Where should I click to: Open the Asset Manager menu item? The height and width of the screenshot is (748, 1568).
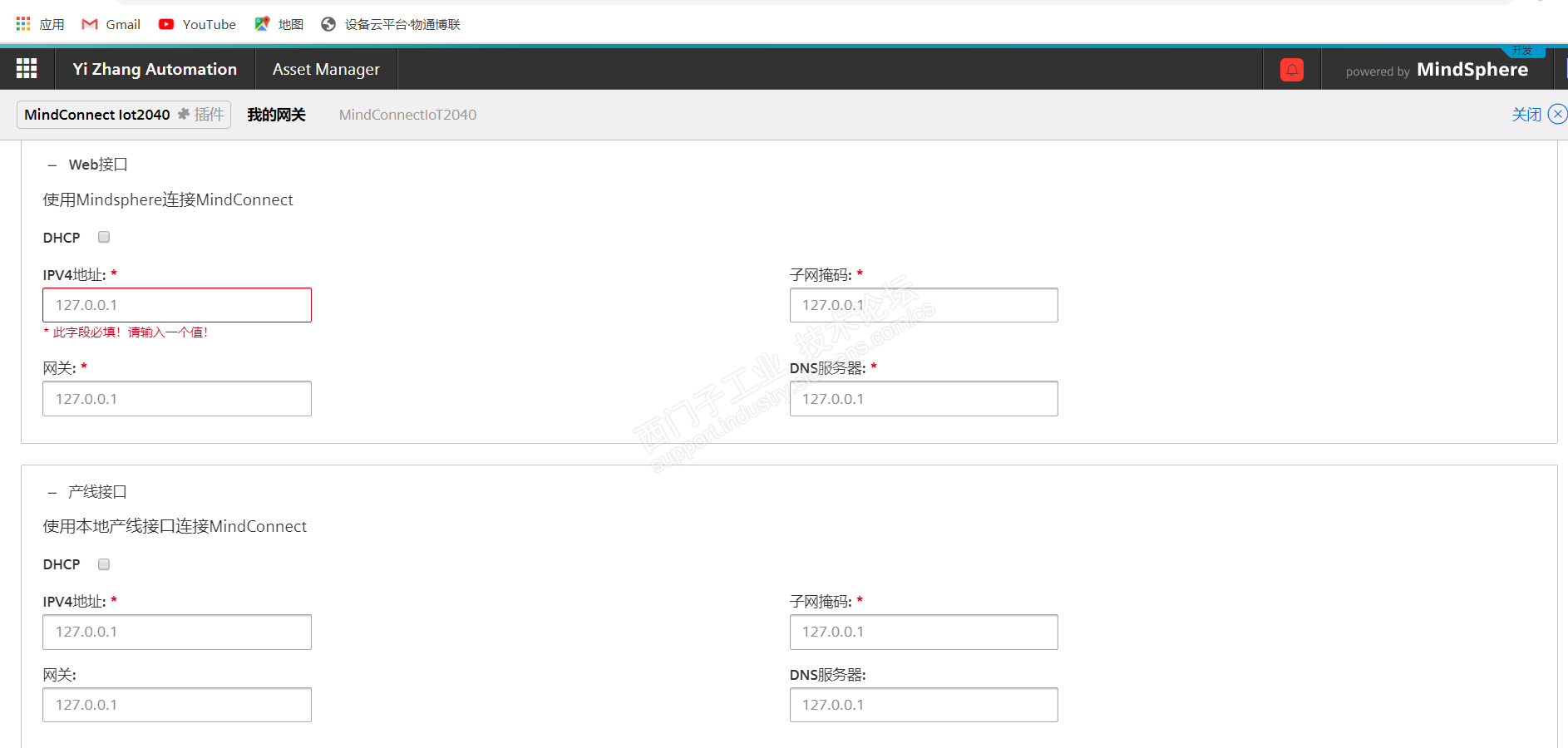(326, 69)
